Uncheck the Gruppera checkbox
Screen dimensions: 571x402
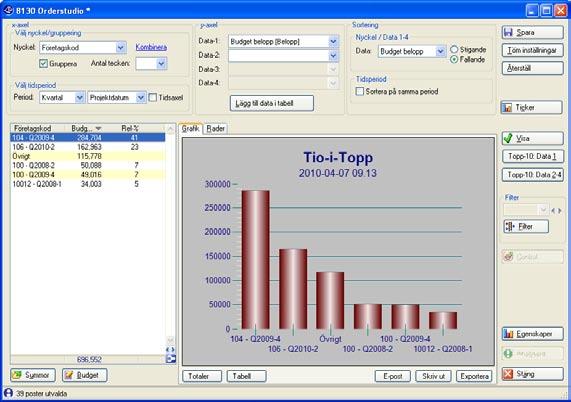43,64
